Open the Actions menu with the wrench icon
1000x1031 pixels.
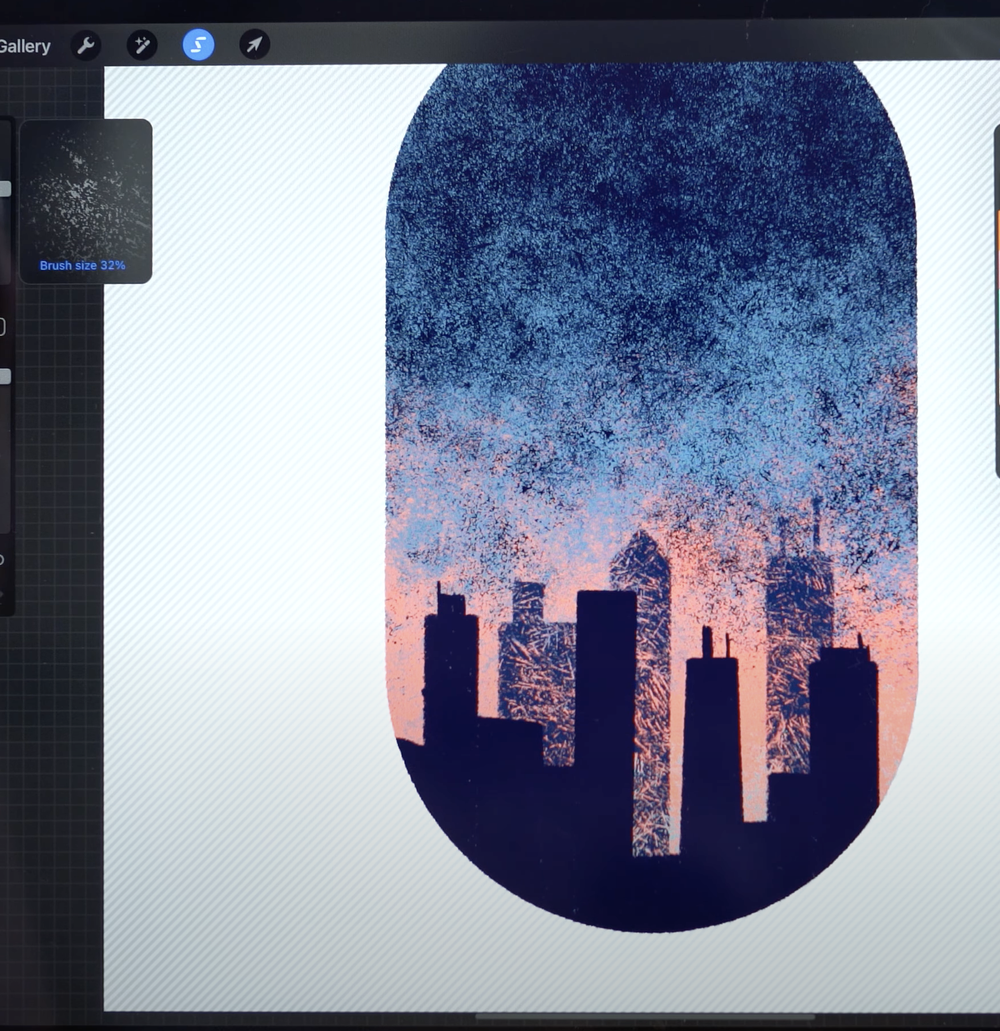point(86,46)
